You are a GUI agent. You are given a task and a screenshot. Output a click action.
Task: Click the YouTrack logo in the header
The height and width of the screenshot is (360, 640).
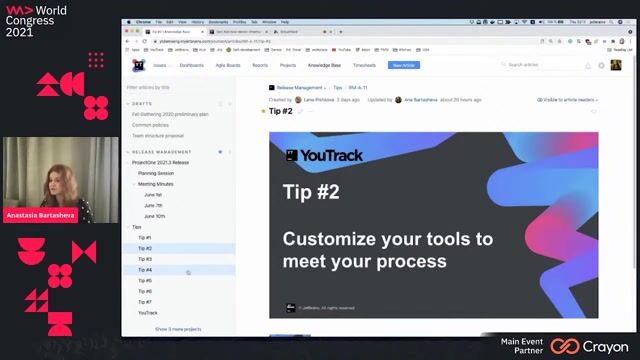pyautogui.click(x=139, y=65)
